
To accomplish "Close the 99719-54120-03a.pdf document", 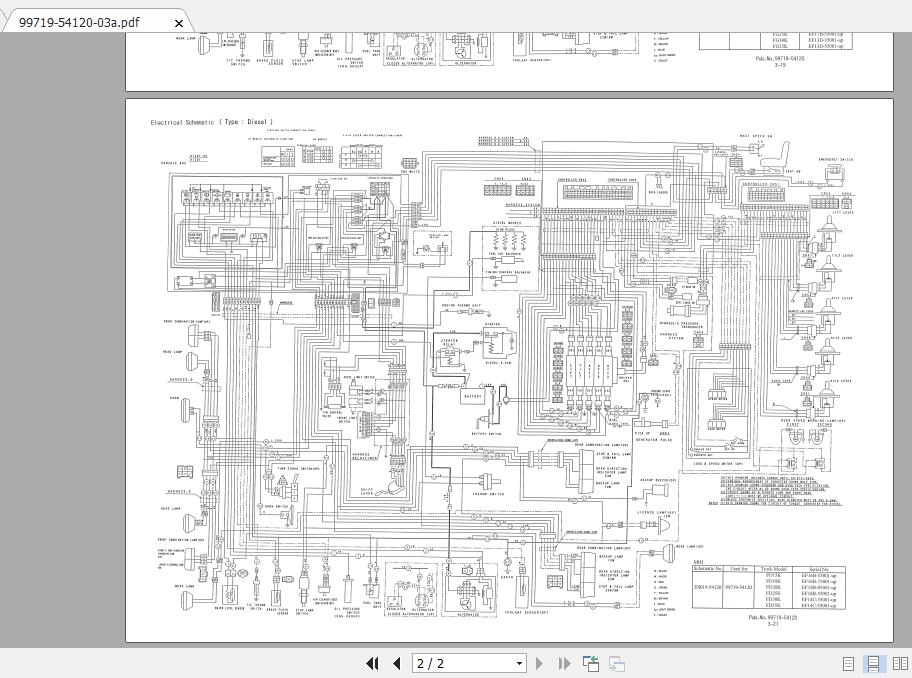I will (x=178, y=23).
